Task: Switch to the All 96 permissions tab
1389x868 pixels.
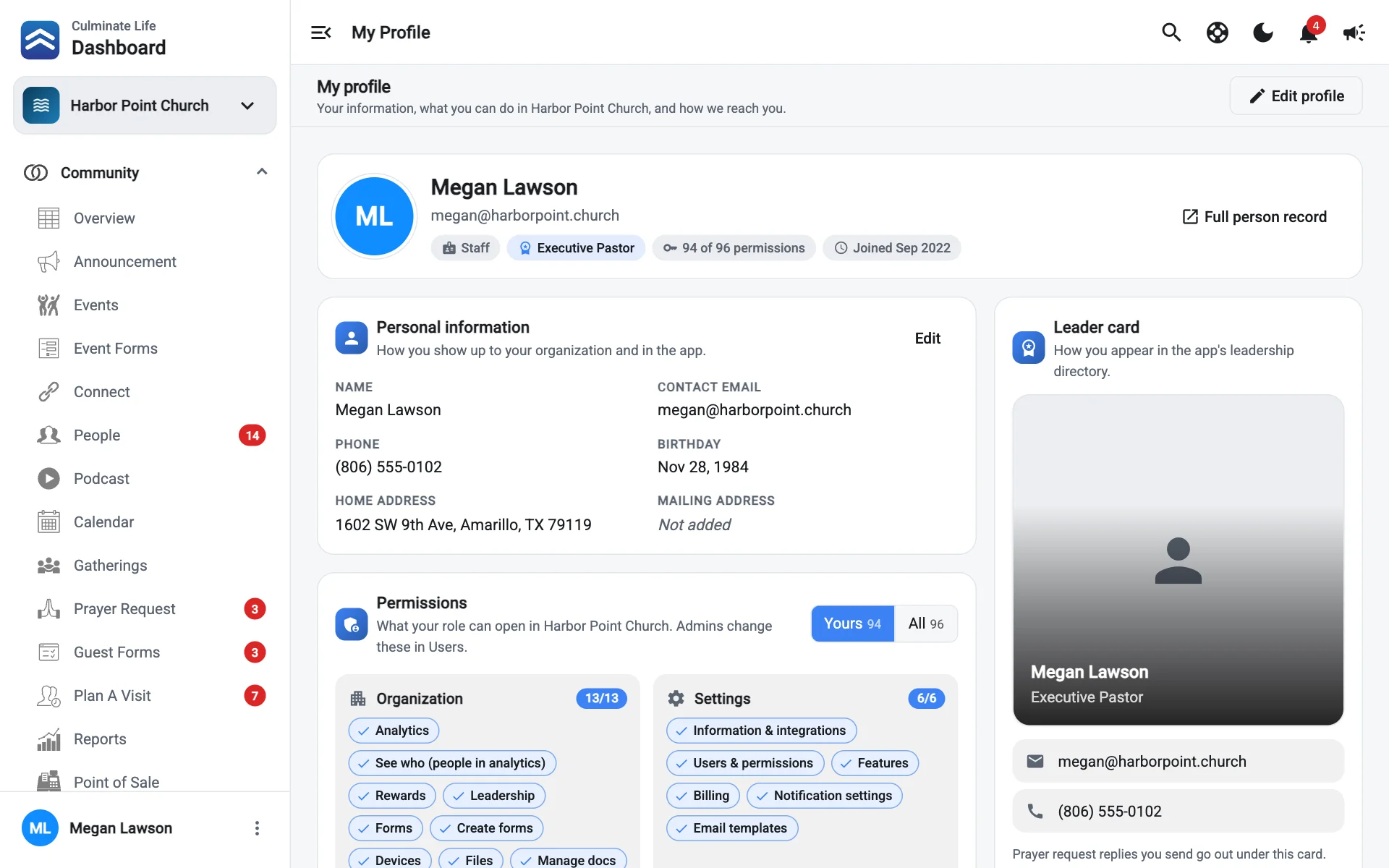Action: click(x=926, y=624)
